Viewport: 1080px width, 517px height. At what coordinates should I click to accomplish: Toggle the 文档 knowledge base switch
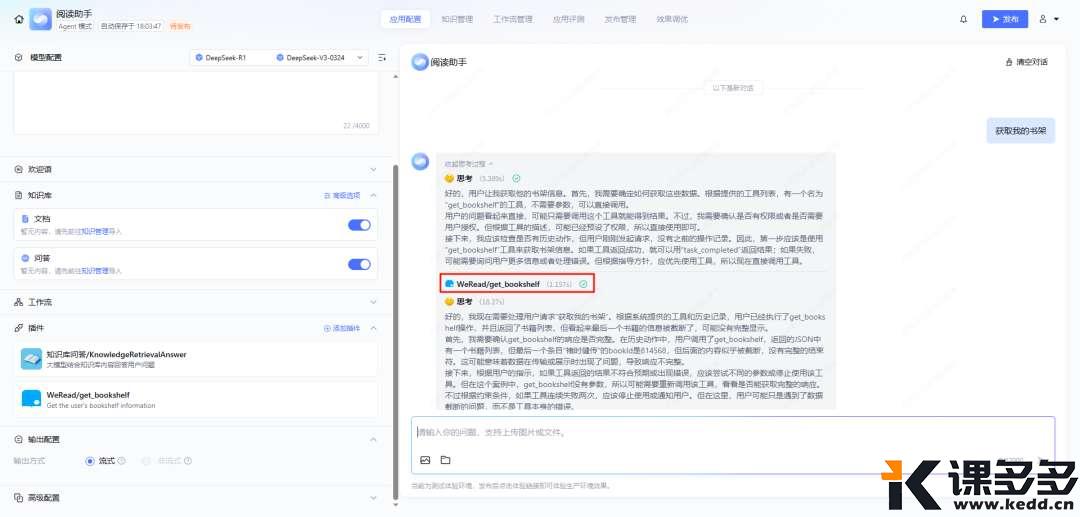click(360, 225)
